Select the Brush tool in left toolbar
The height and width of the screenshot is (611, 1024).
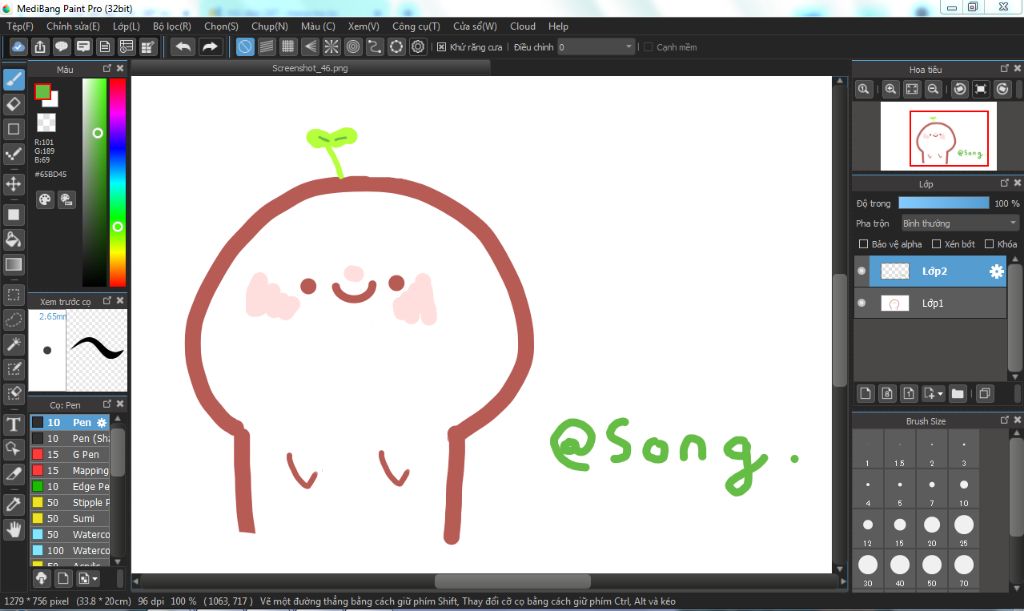click(x=14, y=80)
